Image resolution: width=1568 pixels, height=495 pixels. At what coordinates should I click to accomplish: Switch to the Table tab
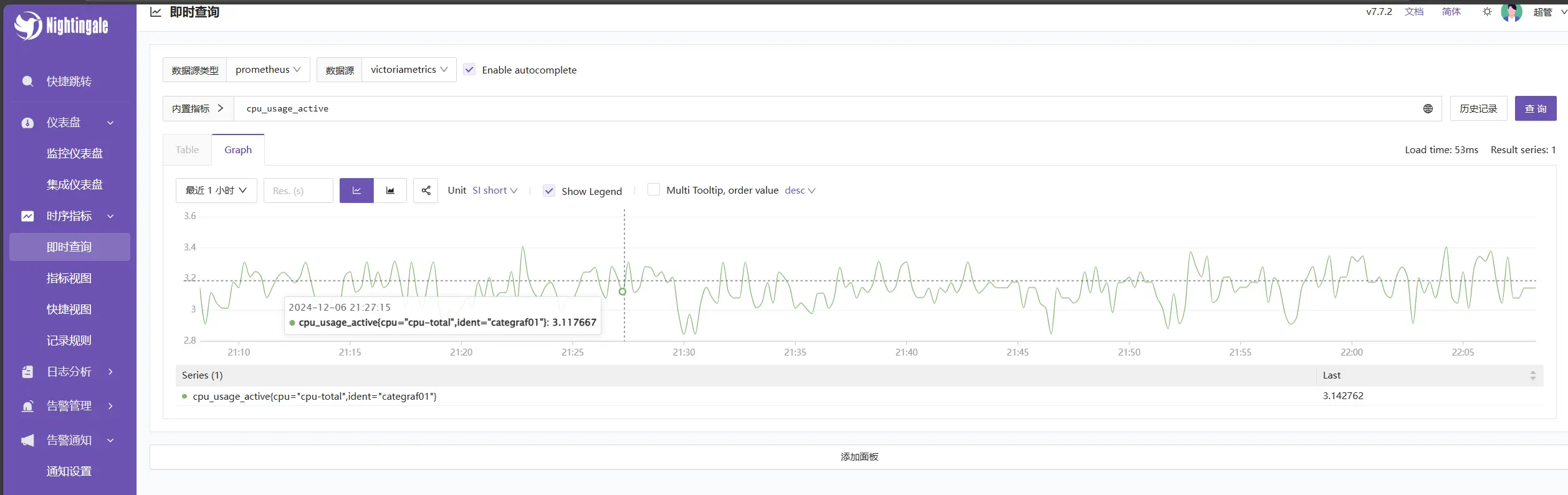click(x=187, y=150)
